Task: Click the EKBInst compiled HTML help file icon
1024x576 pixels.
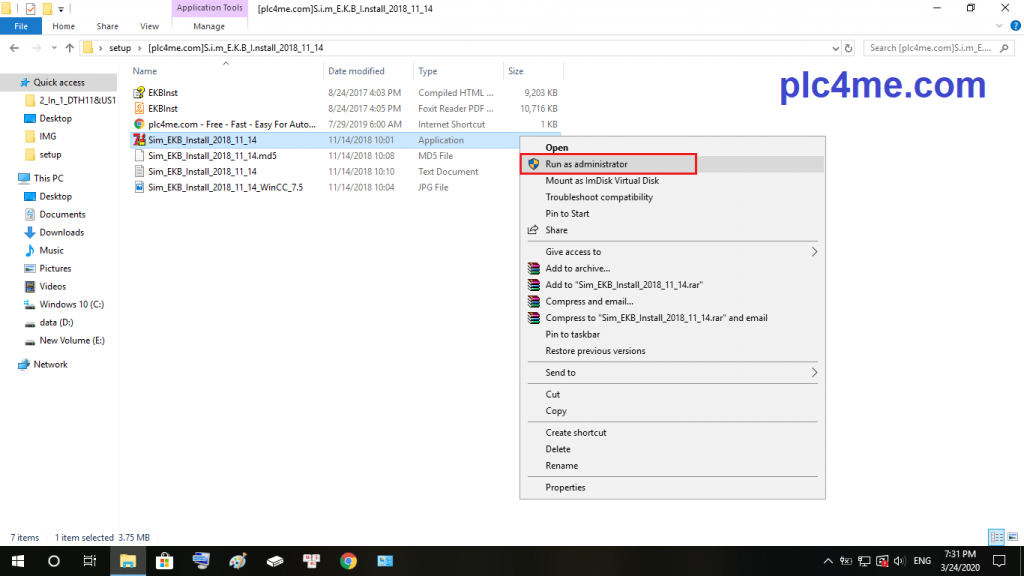Action: [x=138, y=93]
